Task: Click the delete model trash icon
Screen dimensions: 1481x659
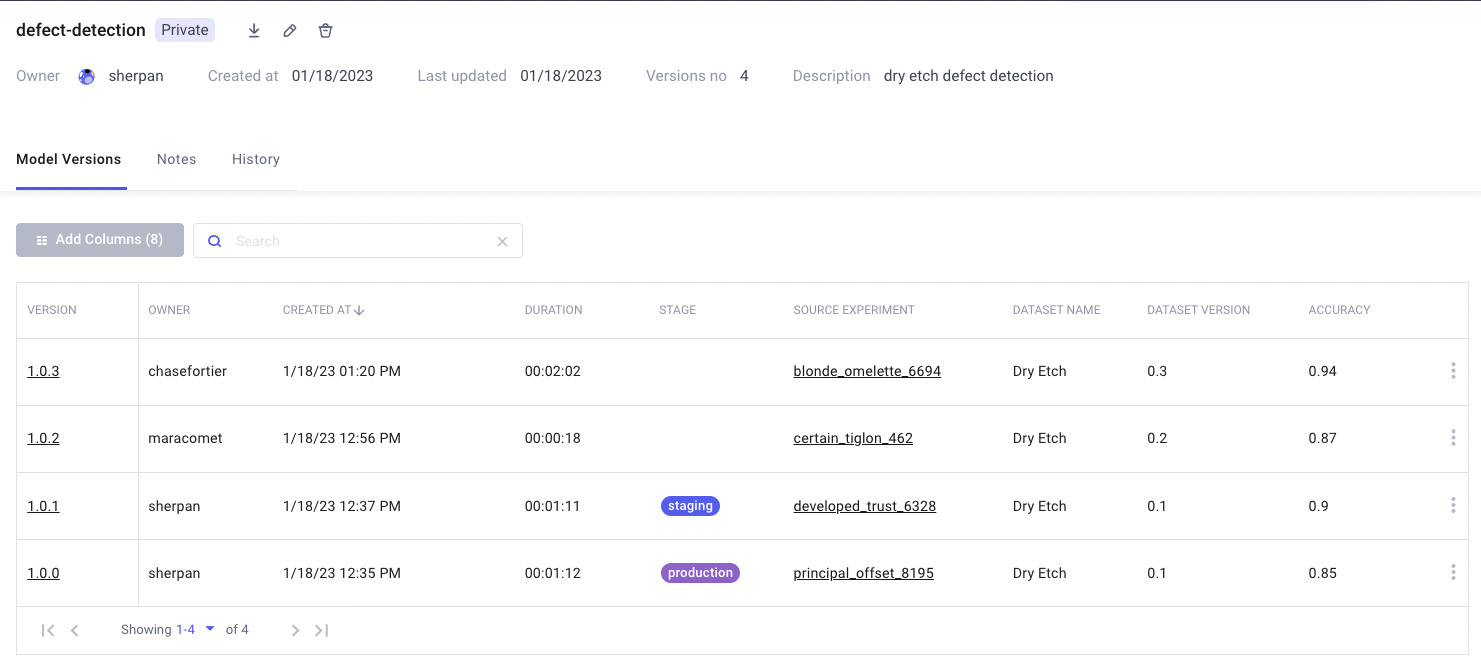Action: tap(325, 31)
